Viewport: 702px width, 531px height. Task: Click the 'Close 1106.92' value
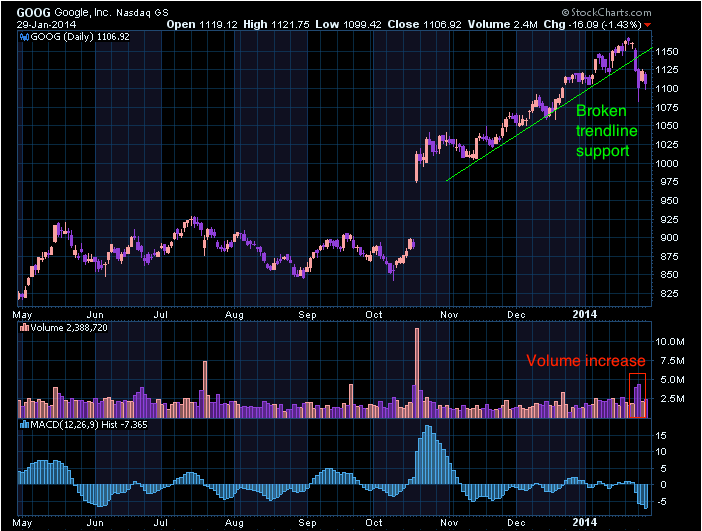[x=424, y=25]
